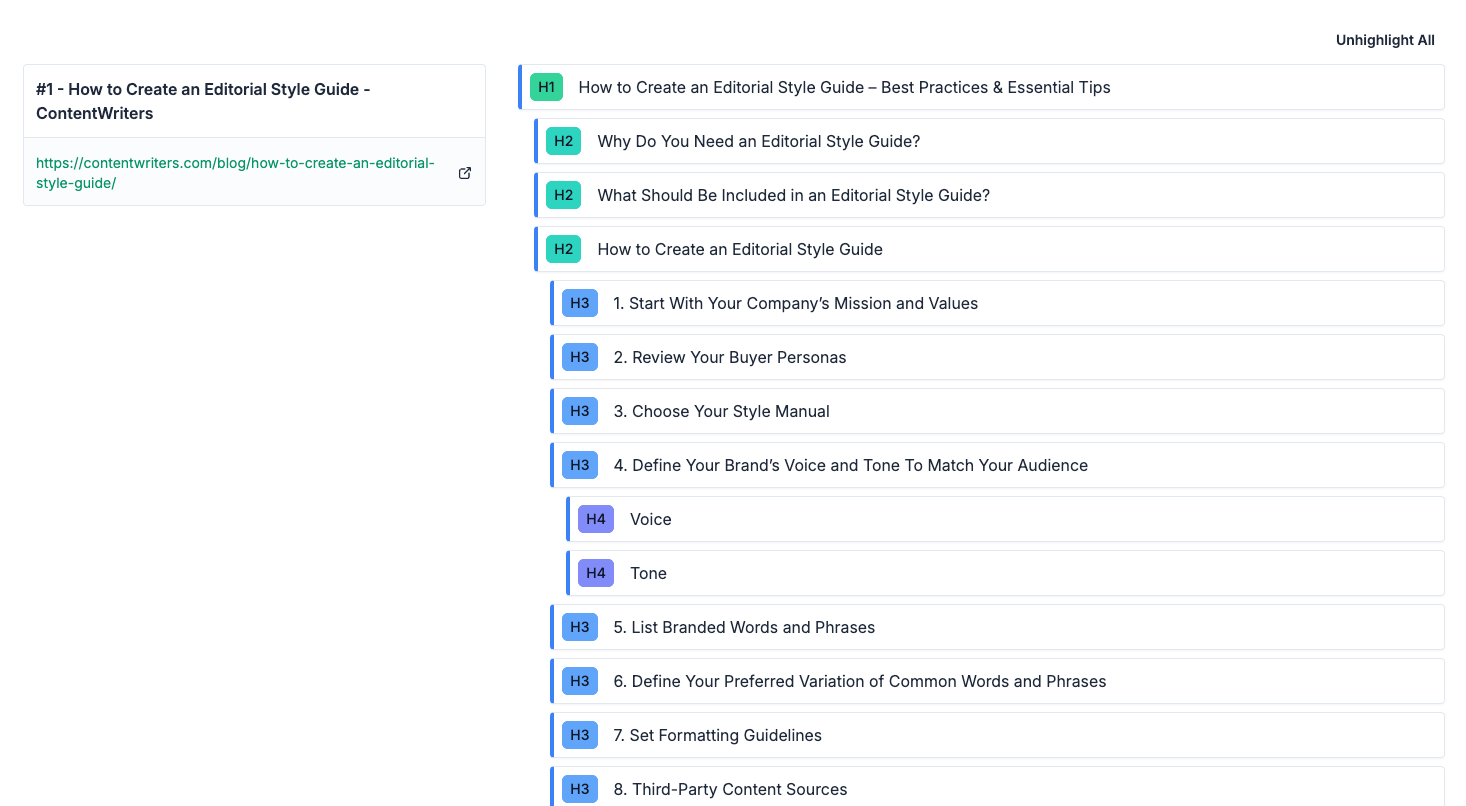Click the H1 badge on the main title heading
1466x806 pixels.
click(546, 87)
